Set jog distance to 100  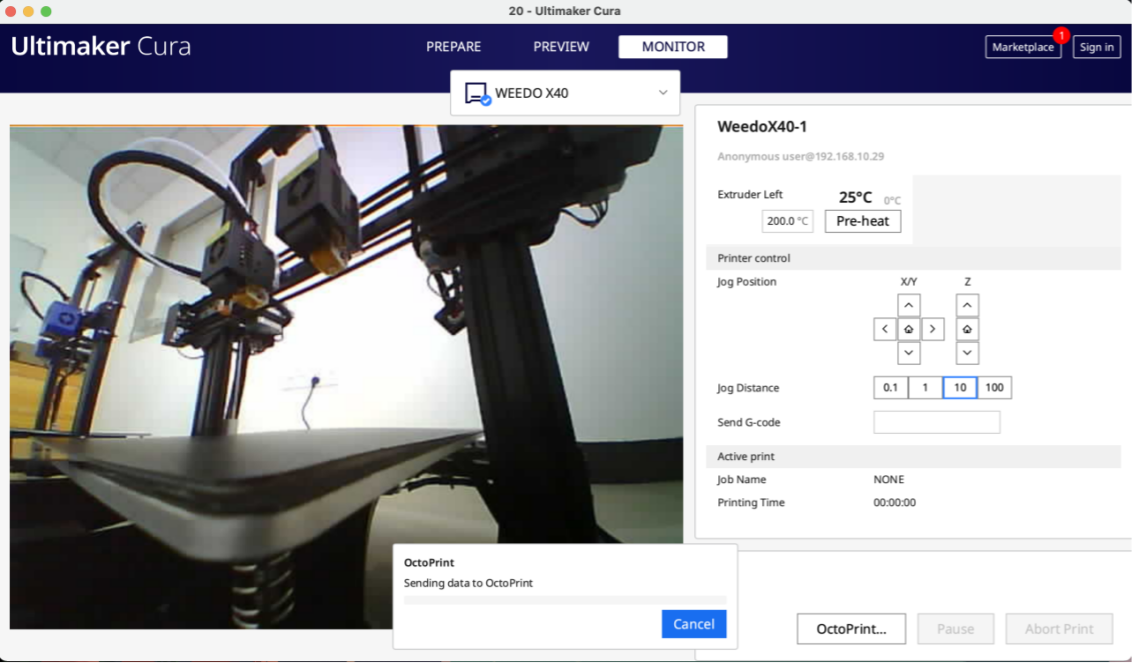(x=994, y=388)
